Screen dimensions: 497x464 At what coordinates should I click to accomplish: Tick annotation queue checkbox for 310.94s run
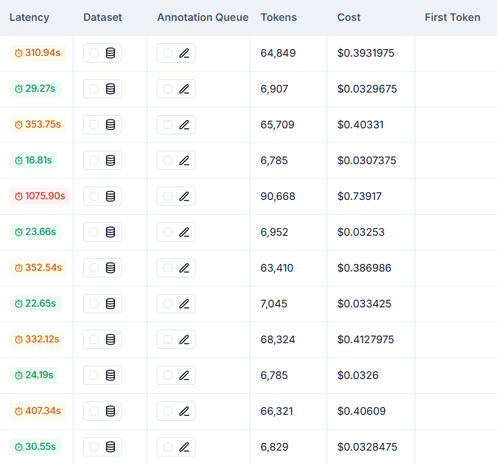[x=168, y=53]
